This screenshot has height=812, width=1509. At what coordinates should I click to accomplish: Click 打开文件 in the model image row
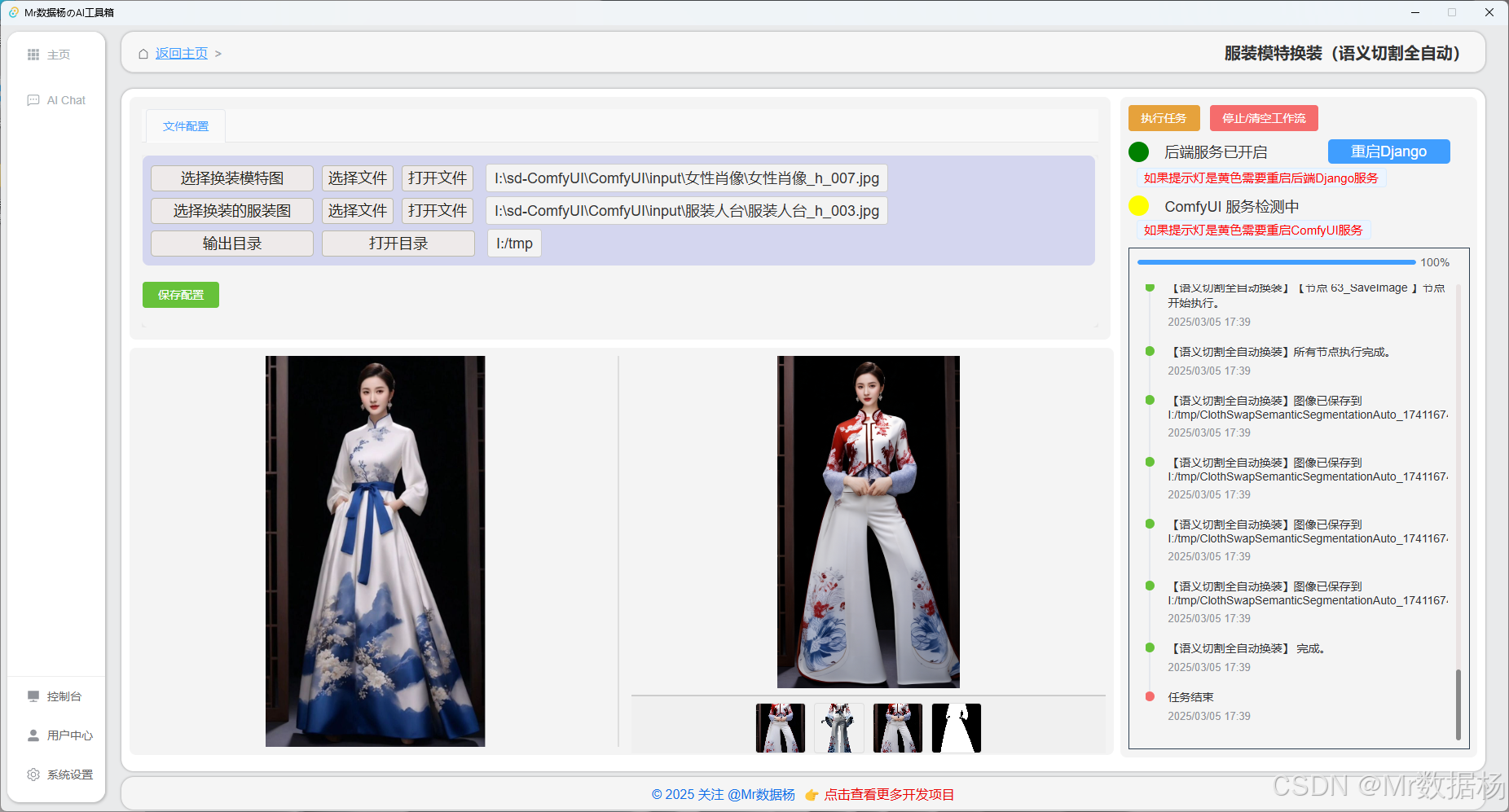(x=438, y=178)
